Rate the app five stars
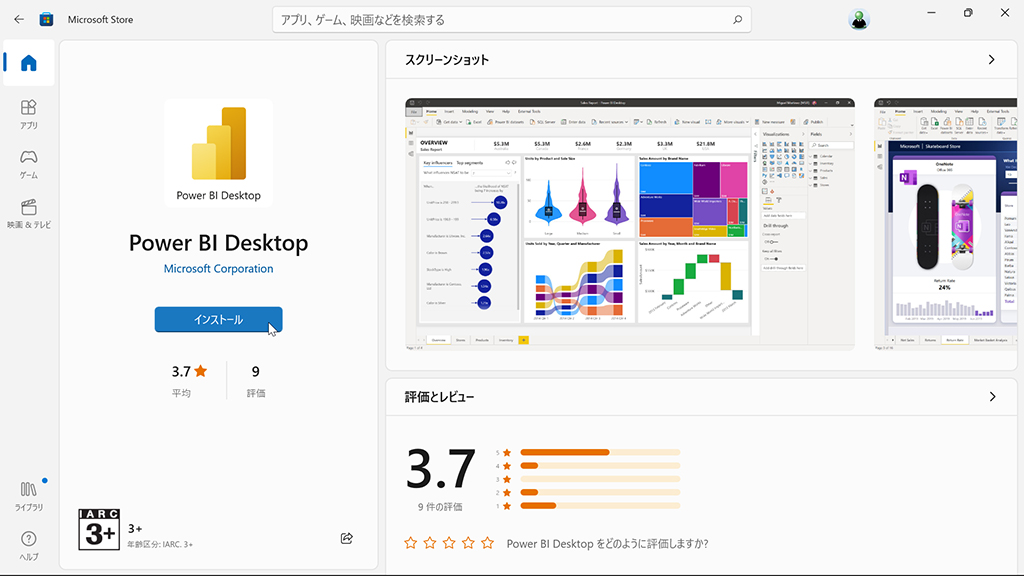Screen dimensions: 1024x576 tap(488, 543)
